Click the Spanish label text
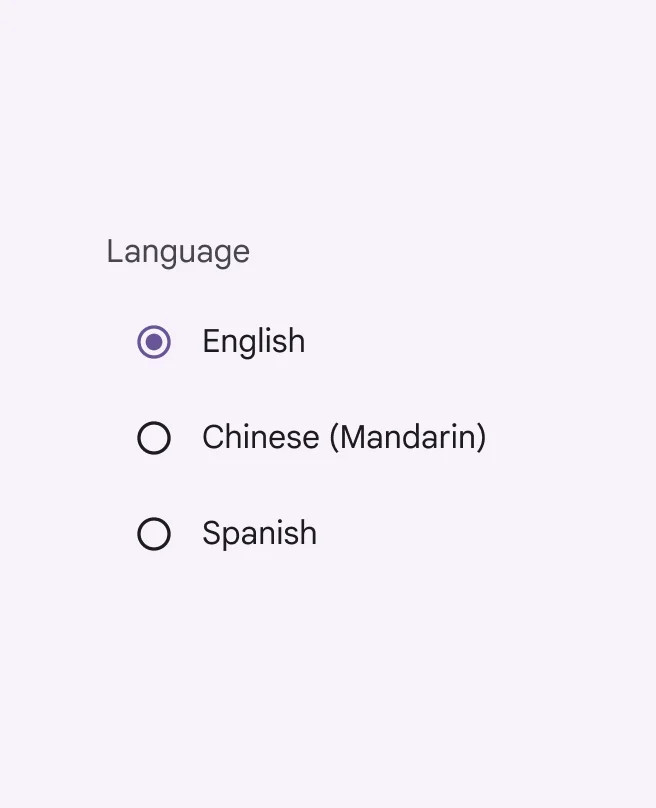The image size is (656, 808). click(x=259, y=534)
